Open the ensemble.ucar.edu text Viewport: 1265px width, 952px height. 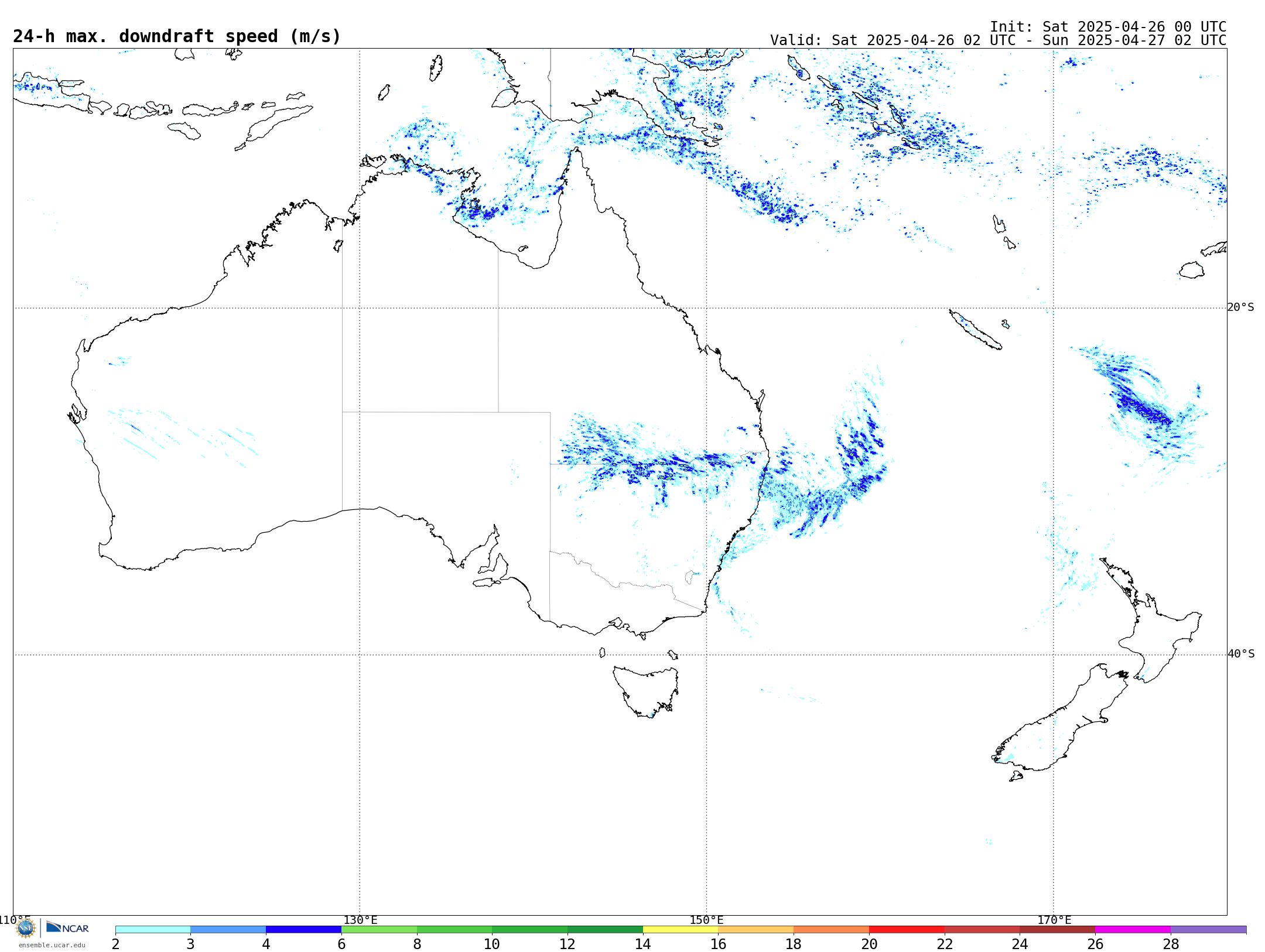coord(52,945)
